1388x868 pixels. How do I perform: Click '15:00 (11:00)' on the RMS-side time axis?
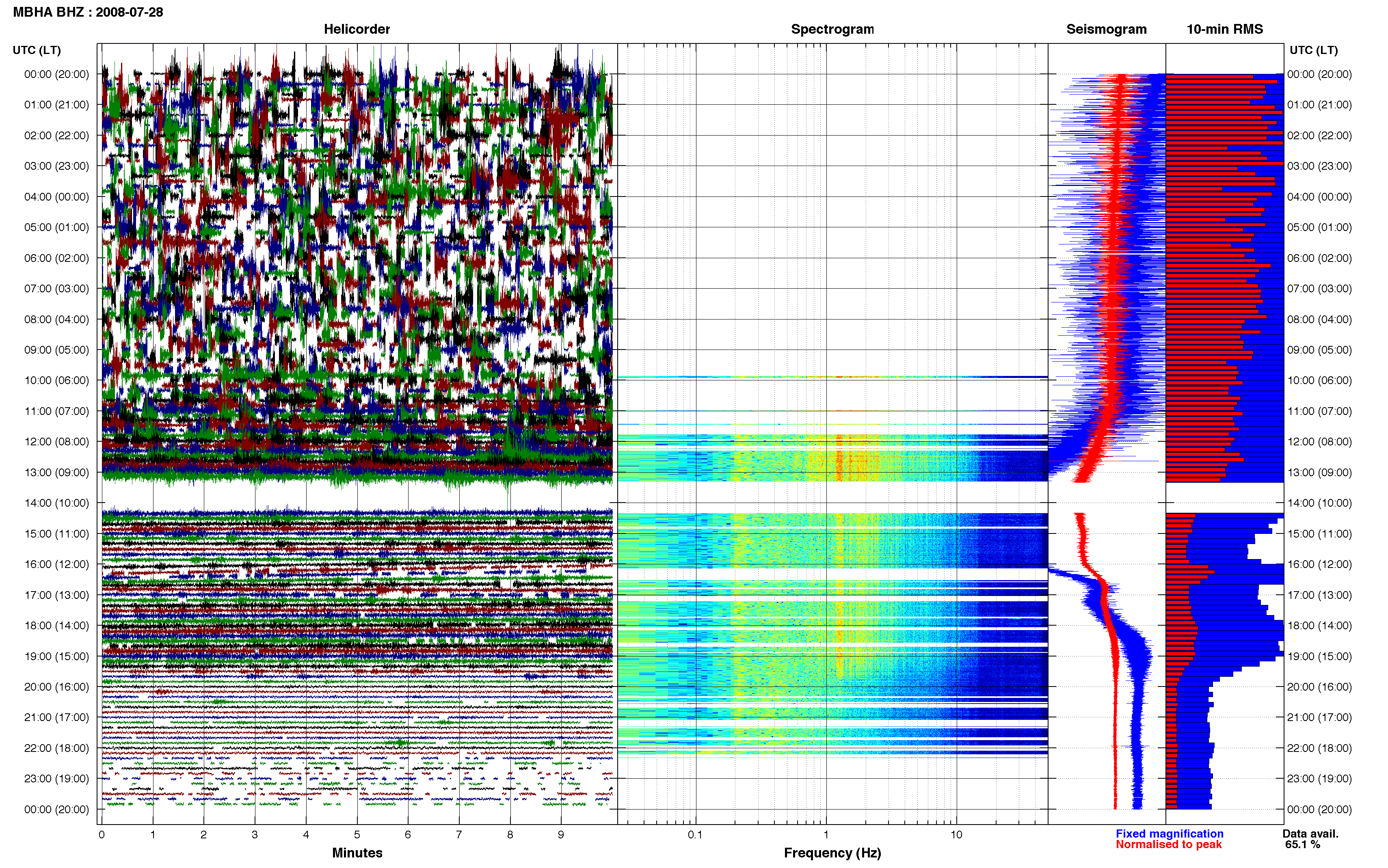[1319, 534]
